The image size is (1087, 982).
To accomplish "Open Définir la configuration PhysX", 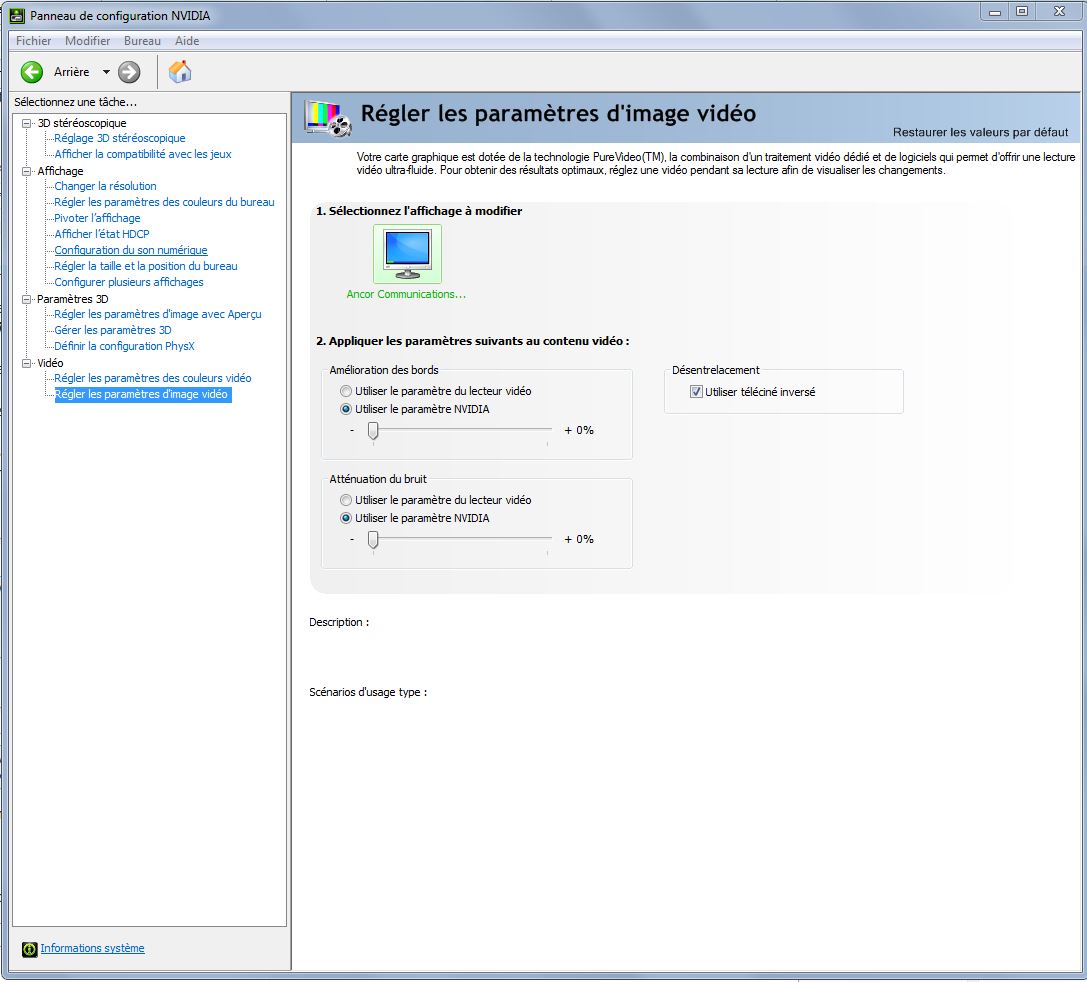I will coord(125,347).
